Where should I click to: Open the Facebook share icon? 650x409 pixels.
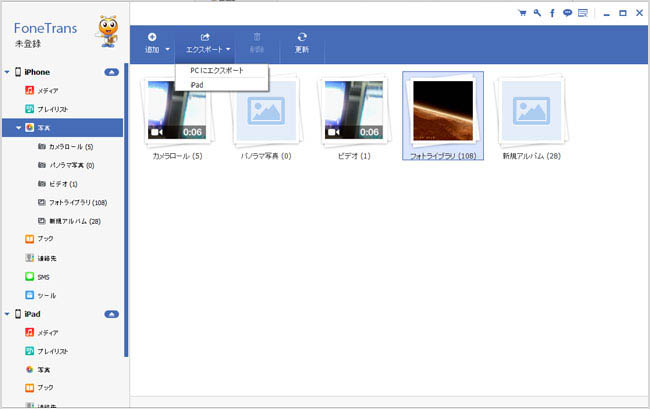coord(552,13)
